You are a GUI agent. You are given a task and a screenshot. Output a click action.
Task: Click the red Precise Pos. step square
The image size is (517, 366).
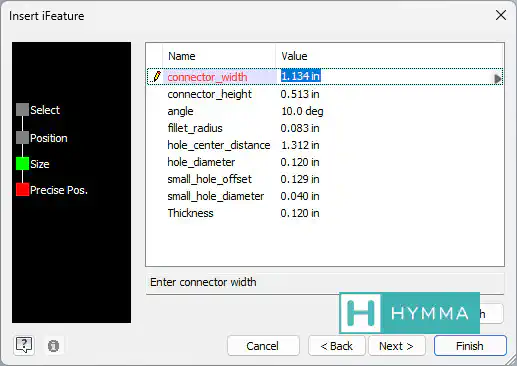22,189
